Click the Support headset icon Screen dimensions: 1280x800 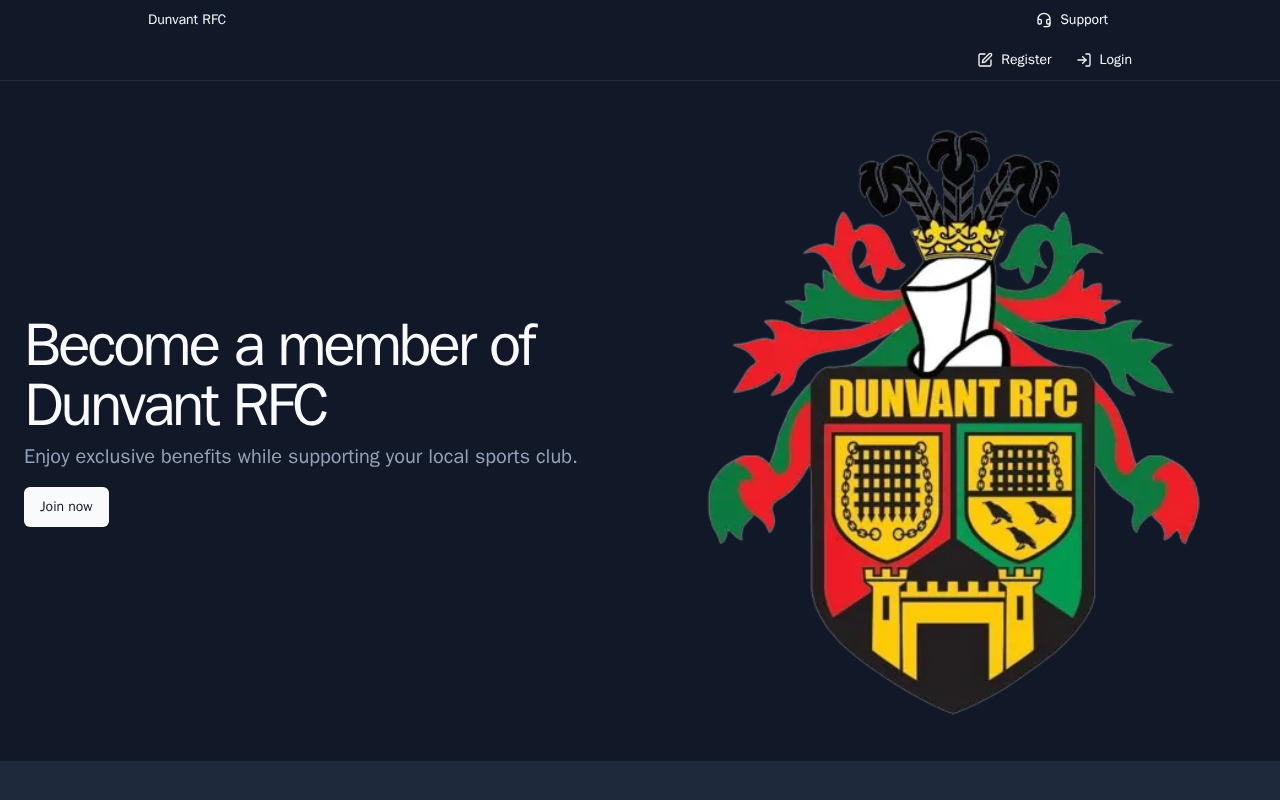pos(1044,20)
